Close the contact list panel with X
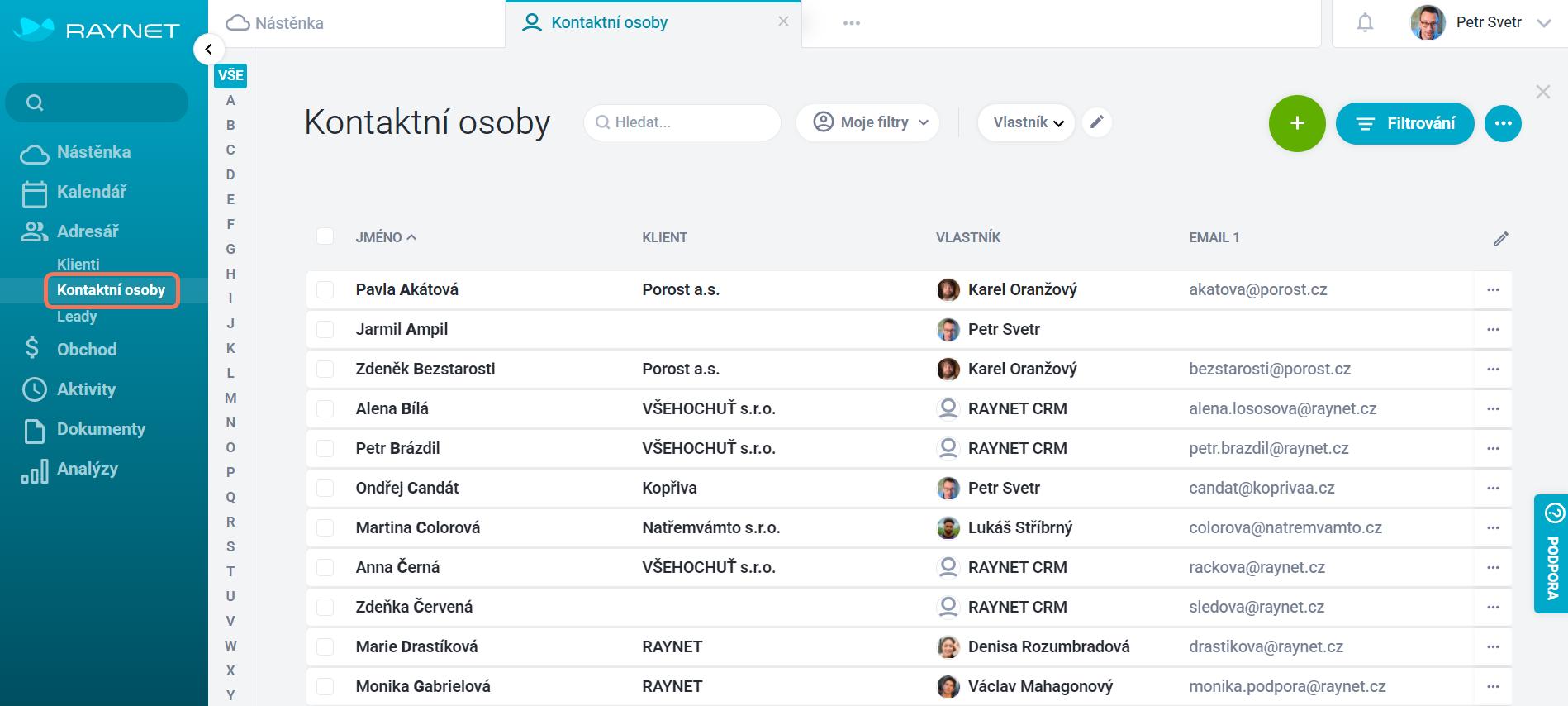The height and width of the screenshot is (706, 1568). [1542, 92]
